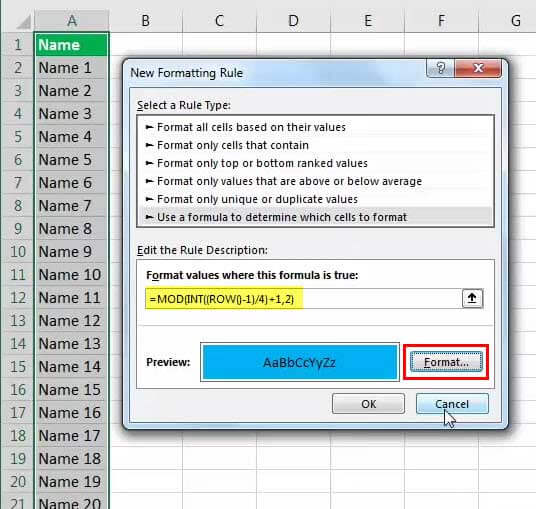Click cell containing 'Name 18'

click(x=72, y=458)
